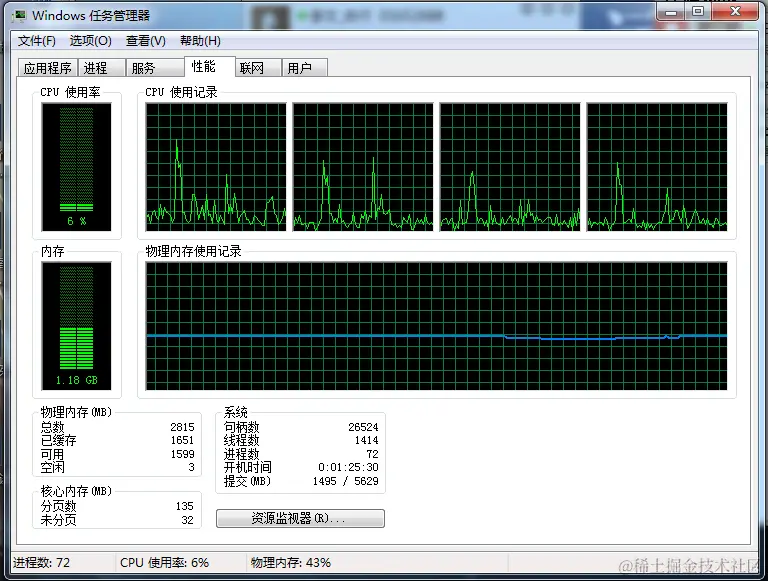
Task: Click the CPU 使用记录 label
Action: tap(181, 92)
